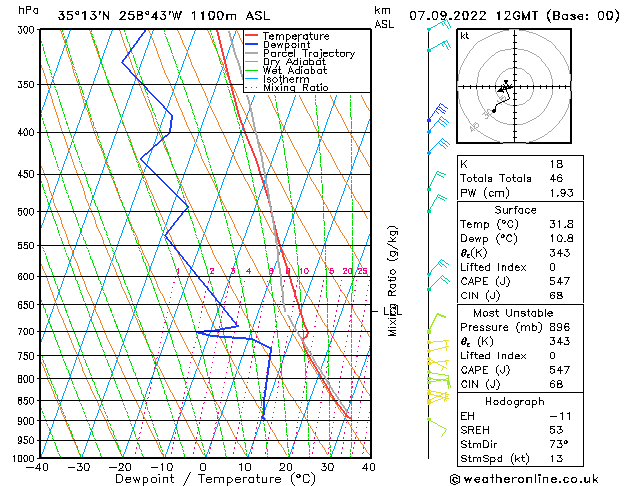Image resolution: width=629 pixels, height=486 pixels.
Task: Click the 0 temperature axis label
Action: coord(203,467)
